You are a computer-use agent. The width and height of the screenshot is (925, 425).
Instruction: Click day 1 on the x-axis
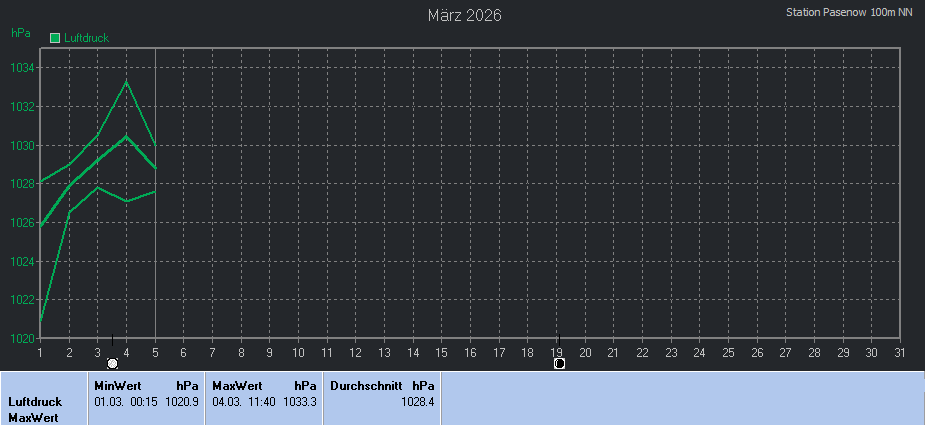pyautogui.click(x=40, y=352)
